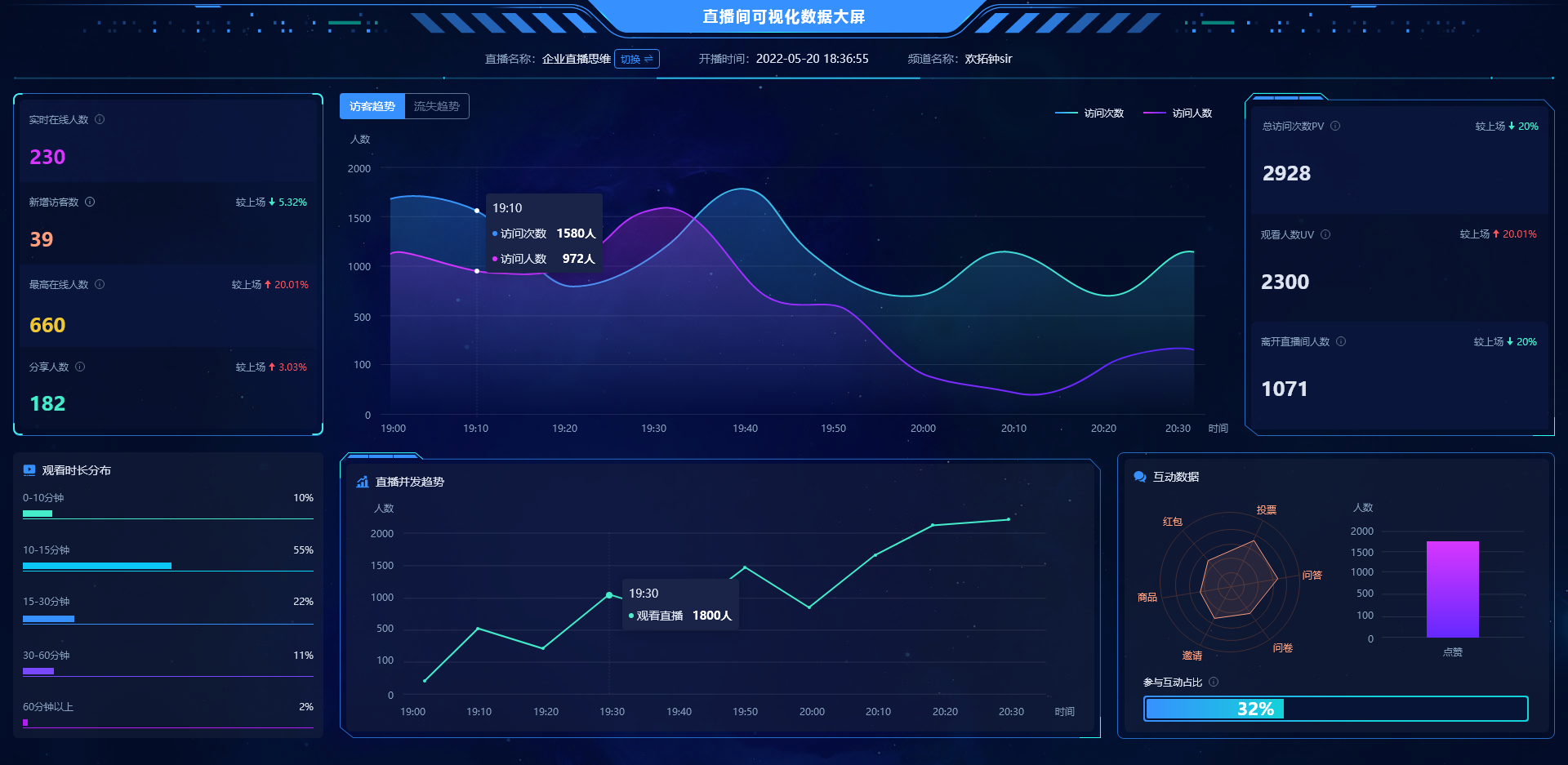
Task: Click the 观看时长分布 video icon
Action: (29, 469)
